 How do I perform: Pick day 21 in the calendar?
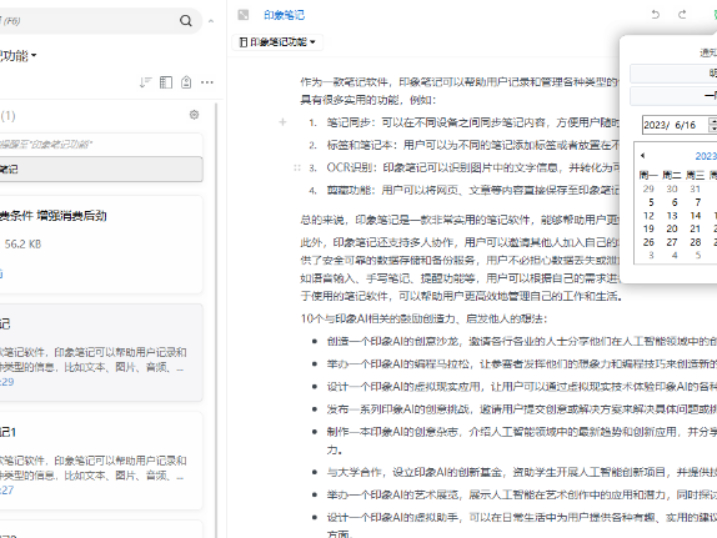click(696, 229)
